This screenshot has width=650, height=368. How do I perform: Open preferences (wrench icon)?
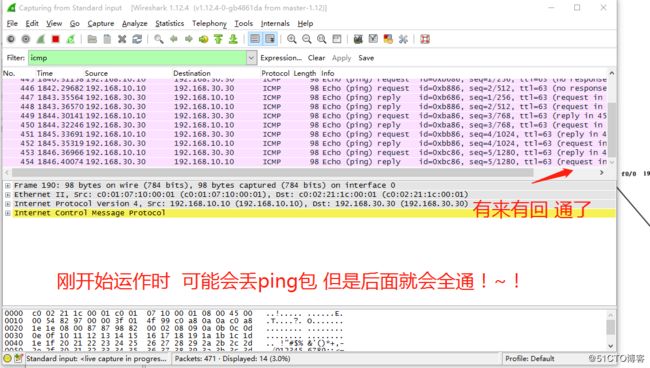point(403,39)
